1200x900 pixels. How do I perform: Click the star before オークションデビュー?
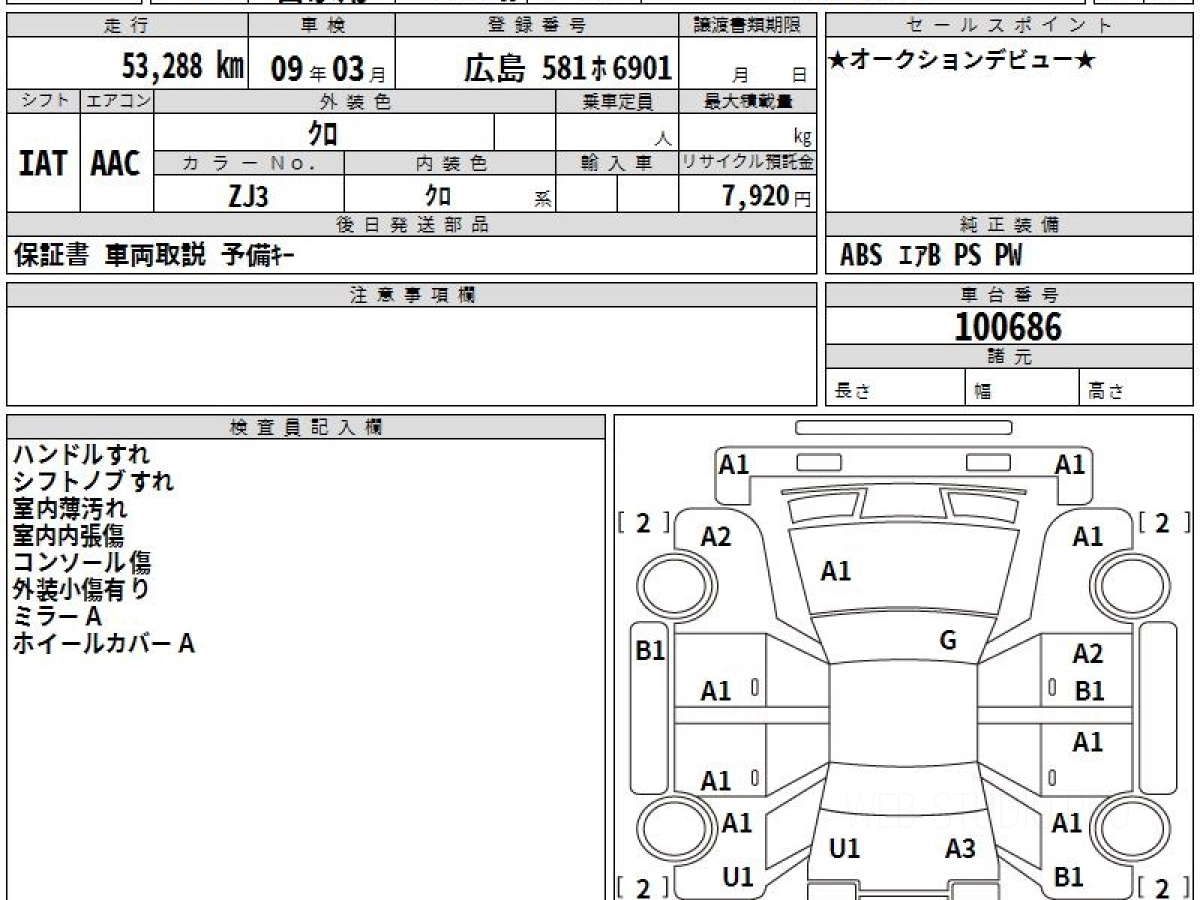(838, 62)
